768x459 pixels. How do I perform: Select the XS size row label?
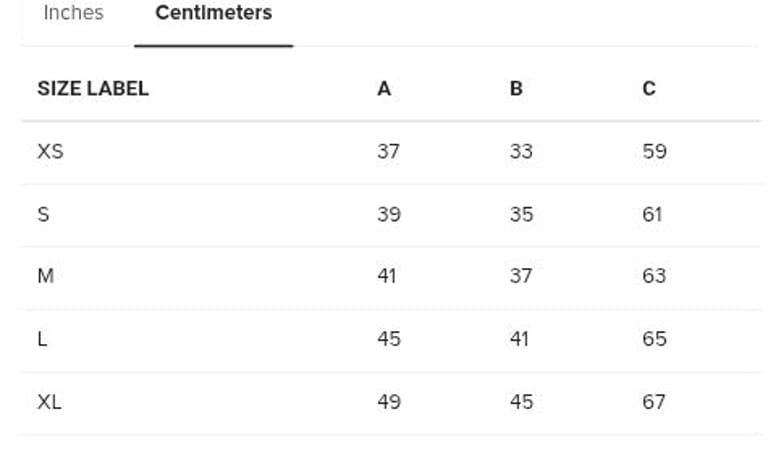[50, 152]
